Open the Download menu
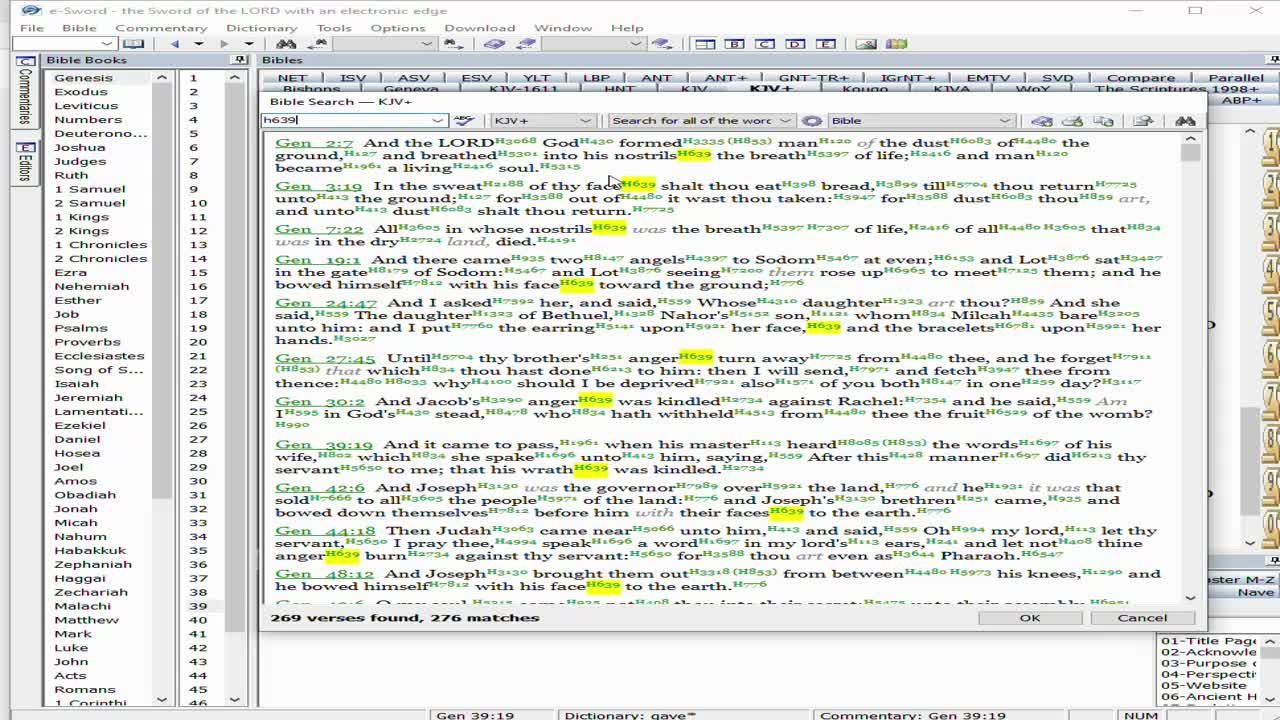Viewport: 1280px width, 720px height. tap(480, 28)
